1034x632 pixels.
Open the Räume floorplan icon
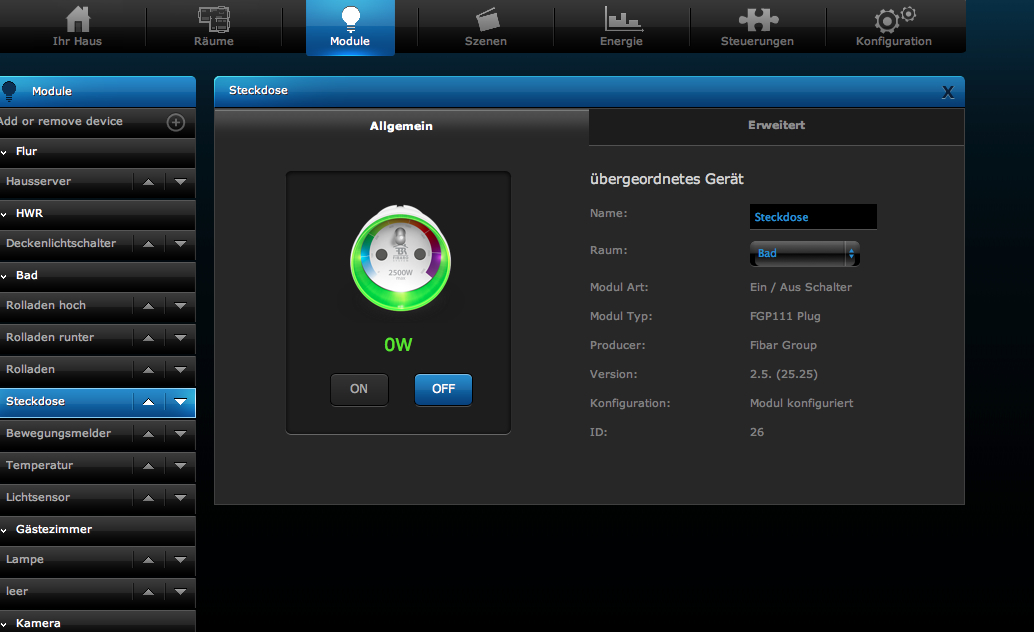point(214,19)
